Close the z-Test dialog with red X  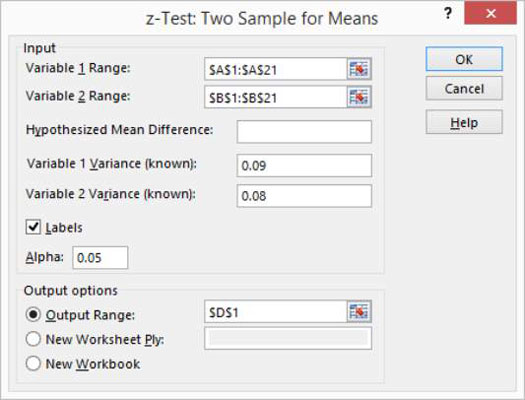click(491, 13)
